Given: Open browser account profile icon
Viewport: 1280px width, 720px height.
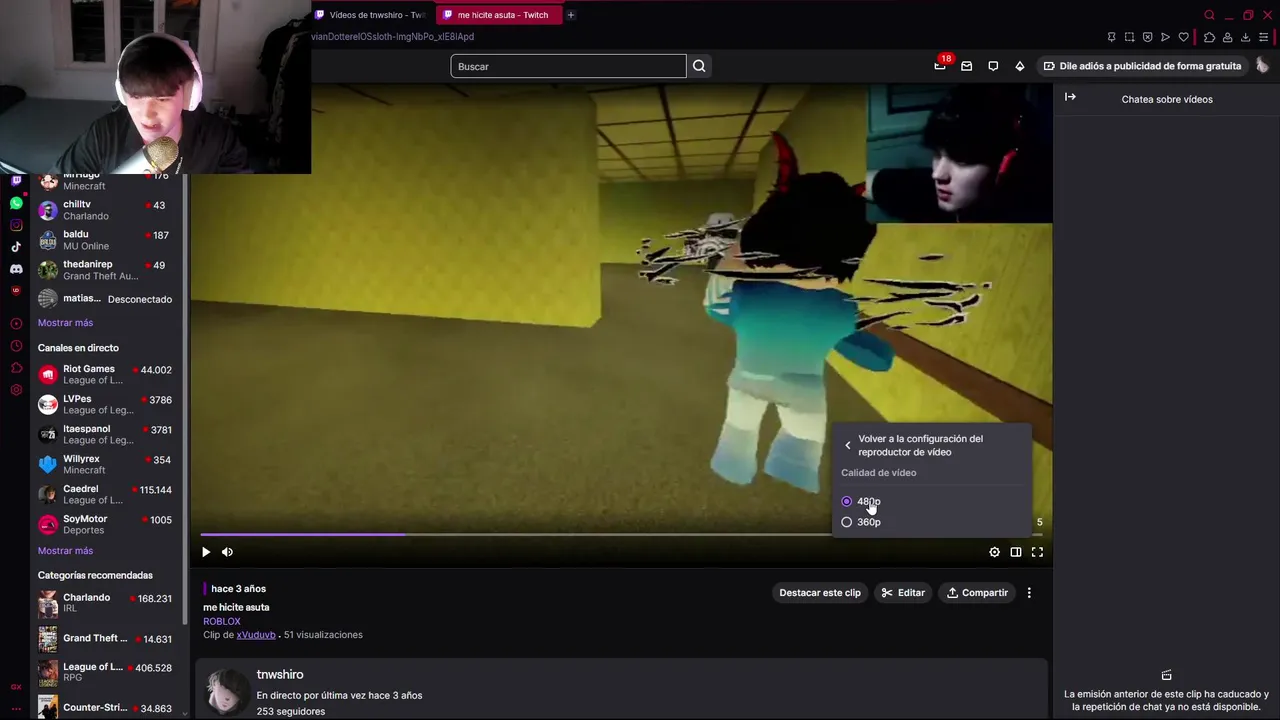Looking at the screenshot, I should pyautogui.click(x=1227, y=37).
